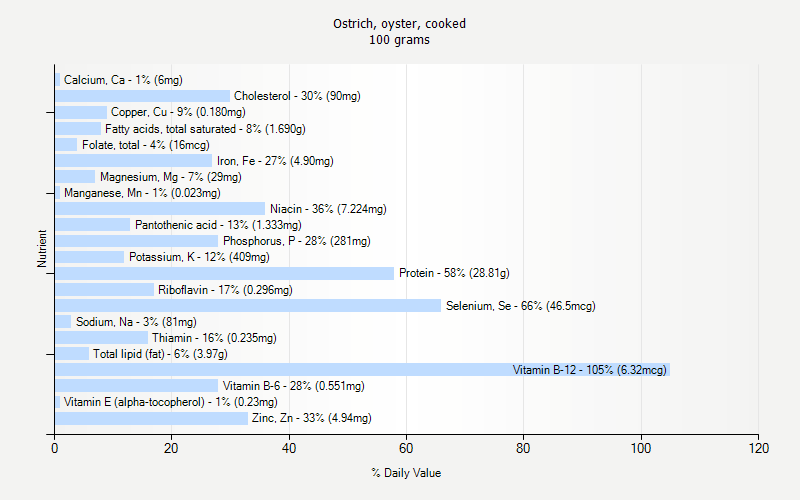Click the chart title 'Ostrich, oyster, cooked'
This screenshot has width=800, height=500.
pos(400,24)
